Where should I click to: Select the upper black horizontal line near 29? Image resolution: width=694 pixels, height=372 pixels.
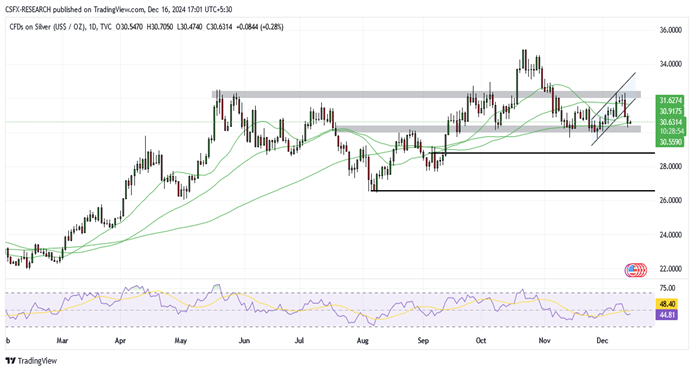pos(542,153)
